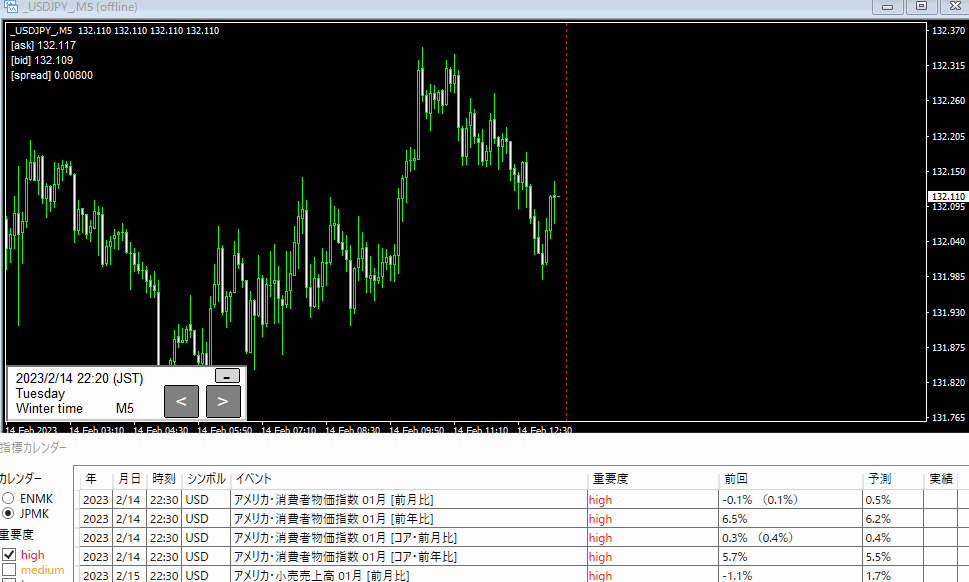Click the previous bar '<' button
The height and width of the screenshot is (582, 969).
click(x=181, y=401)
